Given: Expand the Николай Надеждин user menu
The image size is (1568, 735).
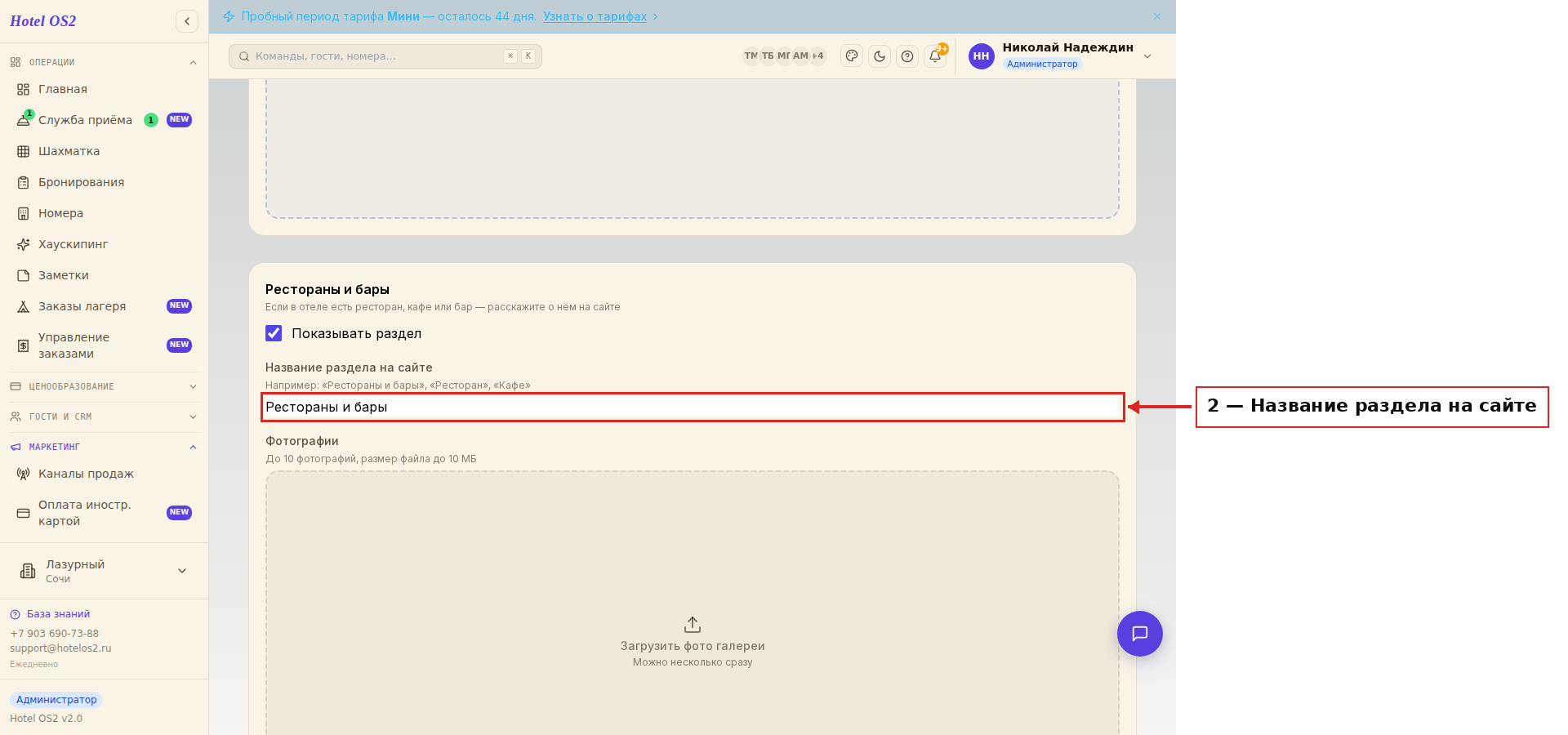Looking at the screenshot, I should click(1147, 56).
